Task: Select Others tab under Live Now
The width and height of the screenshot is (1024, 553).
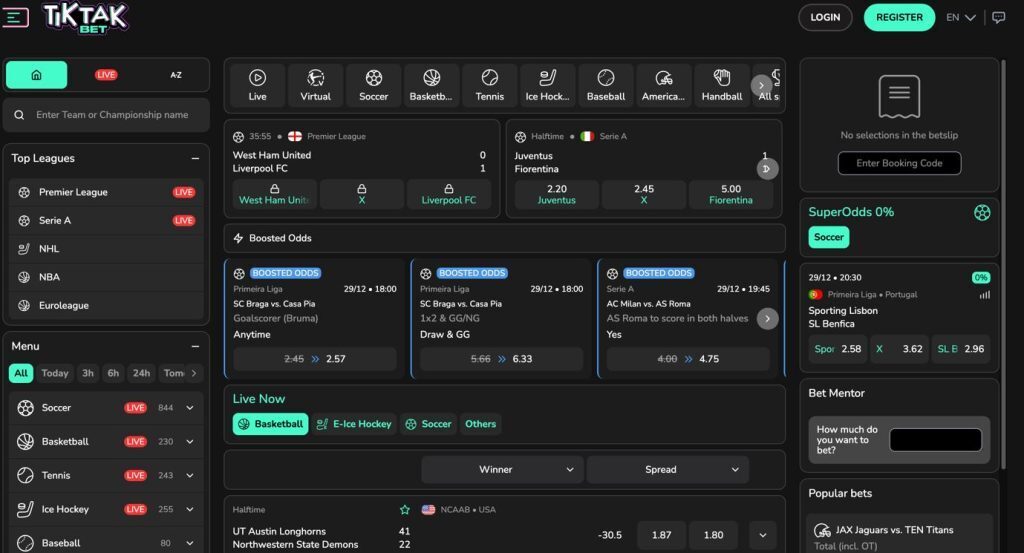Action: click(480, 424)
